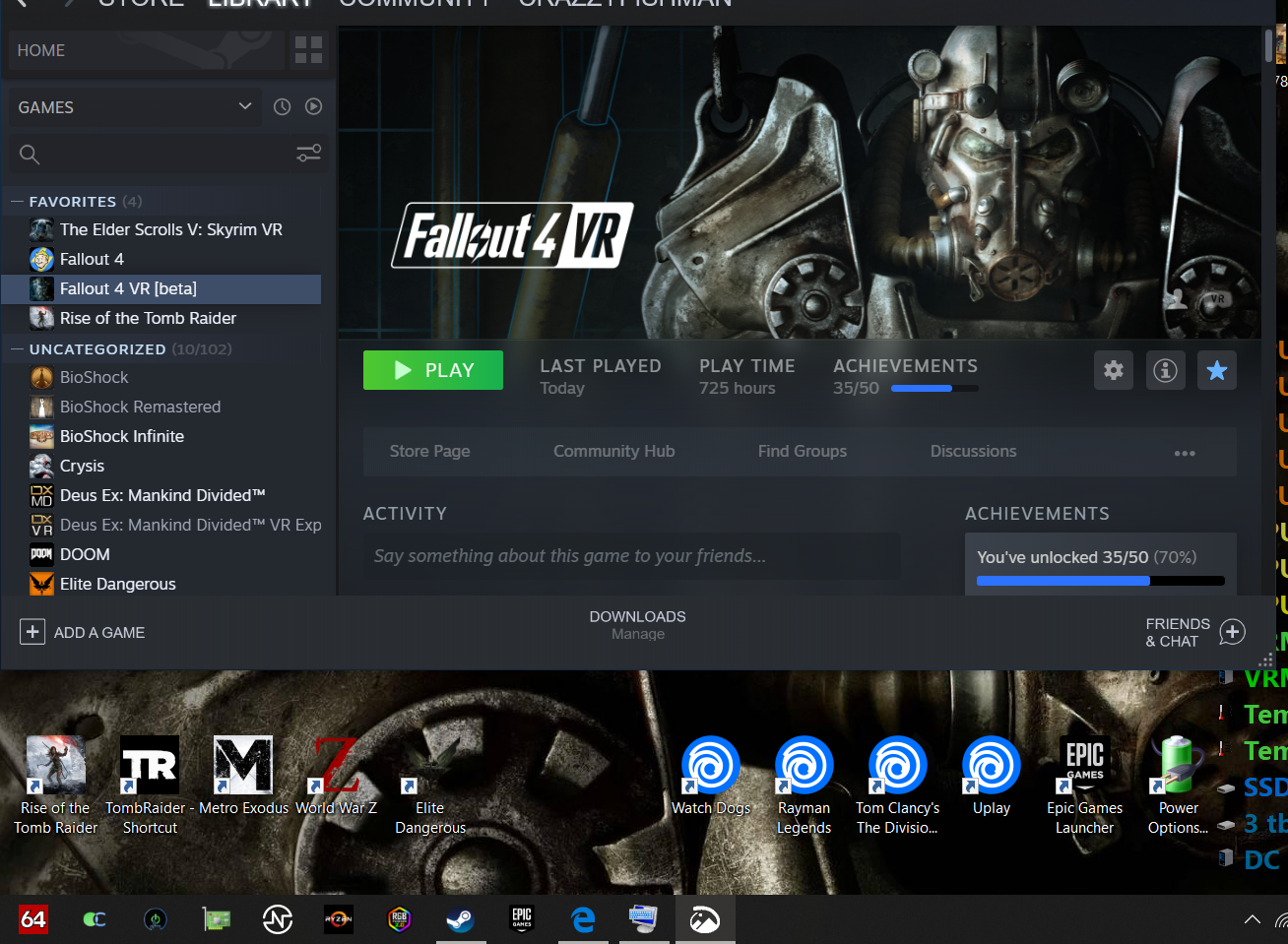Viewport: 1288px width, 944px height.
Task: Click Ryzen Master icon in taskbar
Action: point(338,919)
